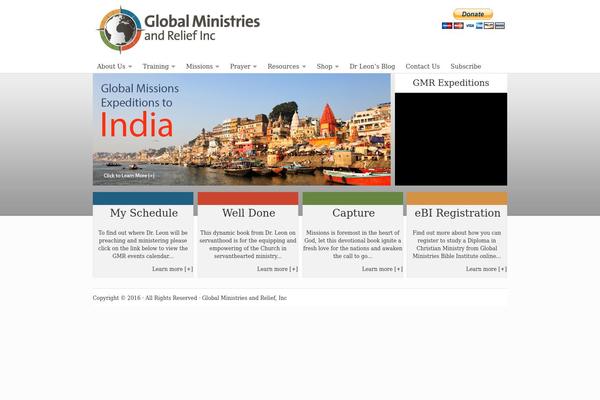Click the green bar above Capture
The image size is (600, 400).
[353, 198]
